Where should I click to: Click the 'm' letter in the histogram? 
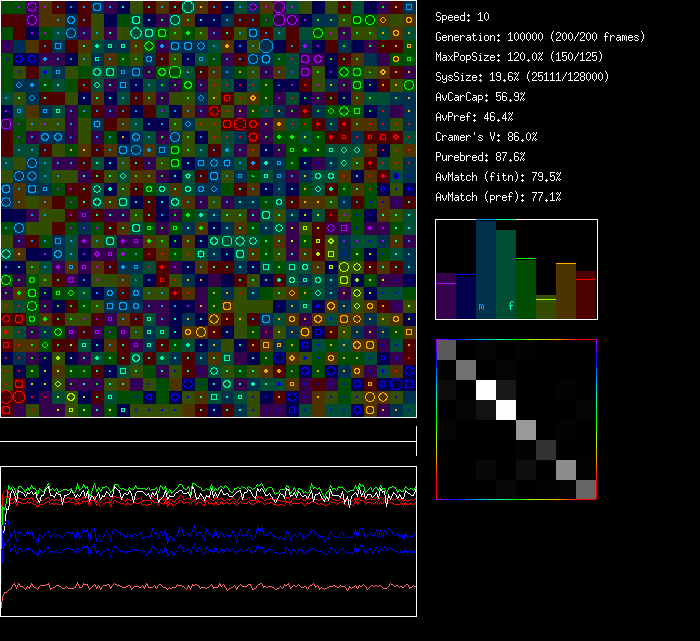coord(482,306)
